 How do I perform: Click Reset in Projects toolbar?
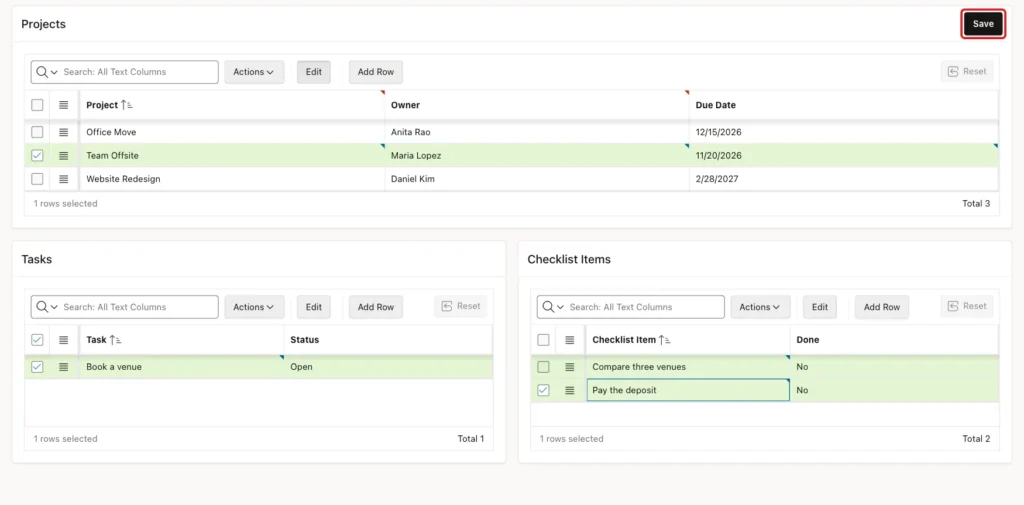pyautogui.click(x=967, y=72)
